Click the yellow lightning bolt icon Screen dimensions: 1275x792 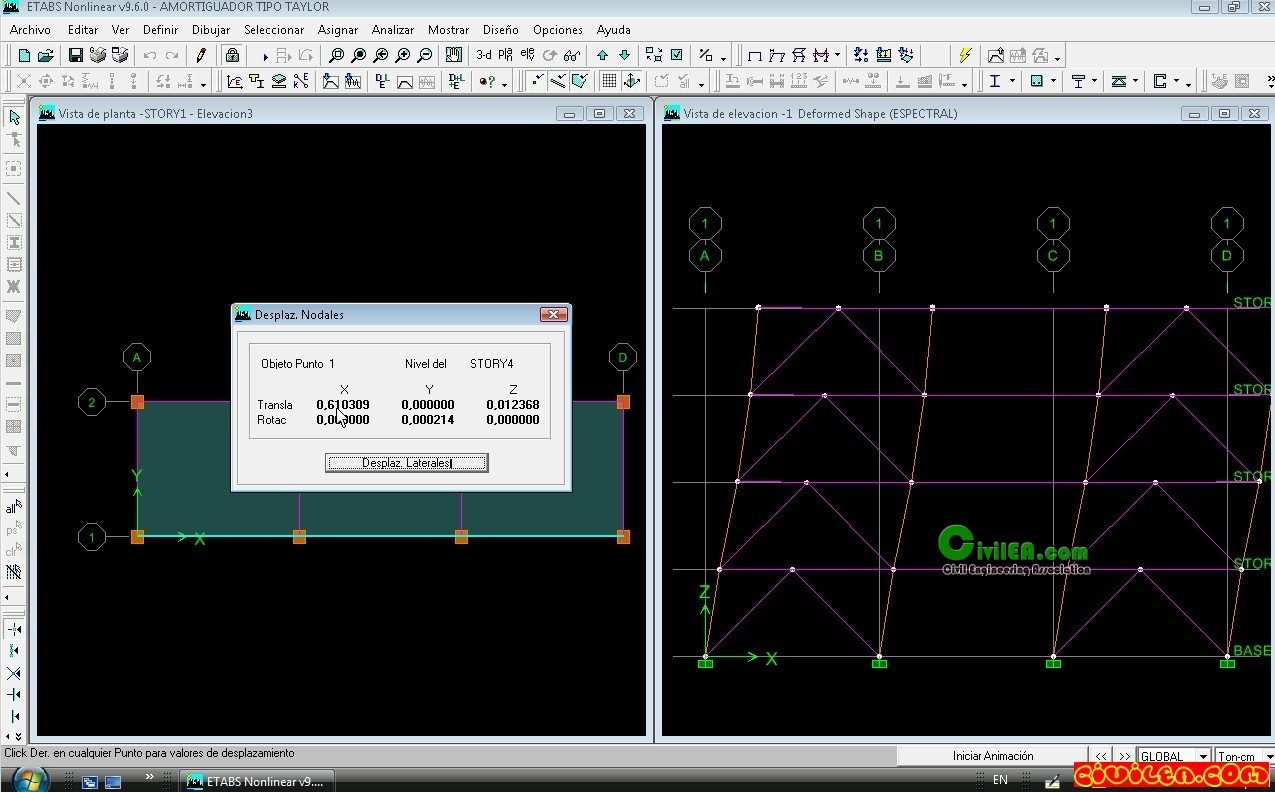[x=965, y=55]
